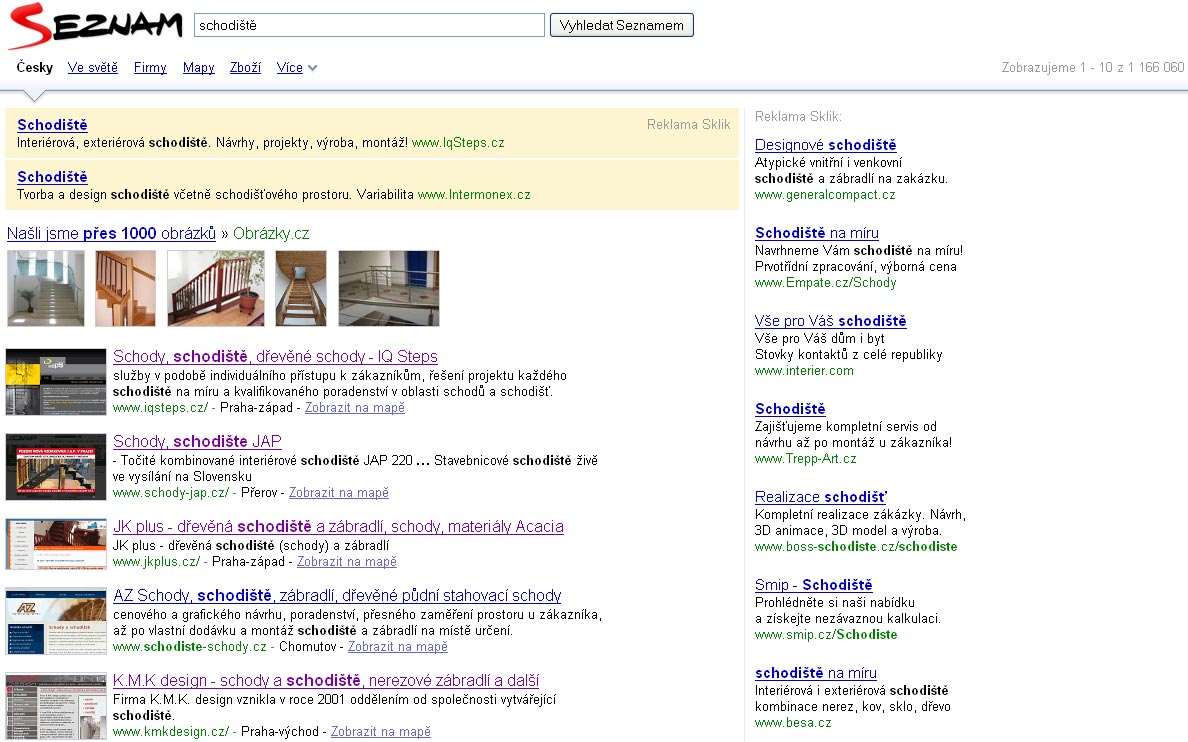This screenshot has height=742, width=1188.
Task: Click the "www.kmkdesign.cz/" green URL text
Action: pyautogui.click(x=170, y=731)
